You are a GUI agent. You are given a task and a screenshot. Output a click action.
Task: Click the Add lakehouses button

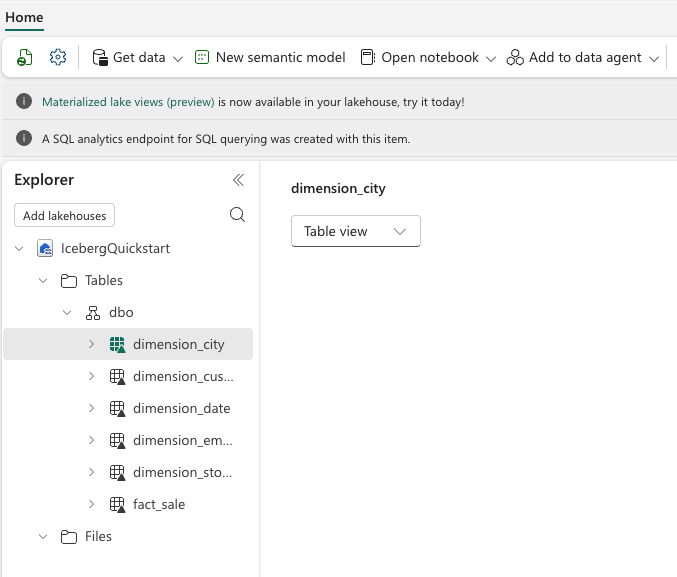tap(65, 215)
